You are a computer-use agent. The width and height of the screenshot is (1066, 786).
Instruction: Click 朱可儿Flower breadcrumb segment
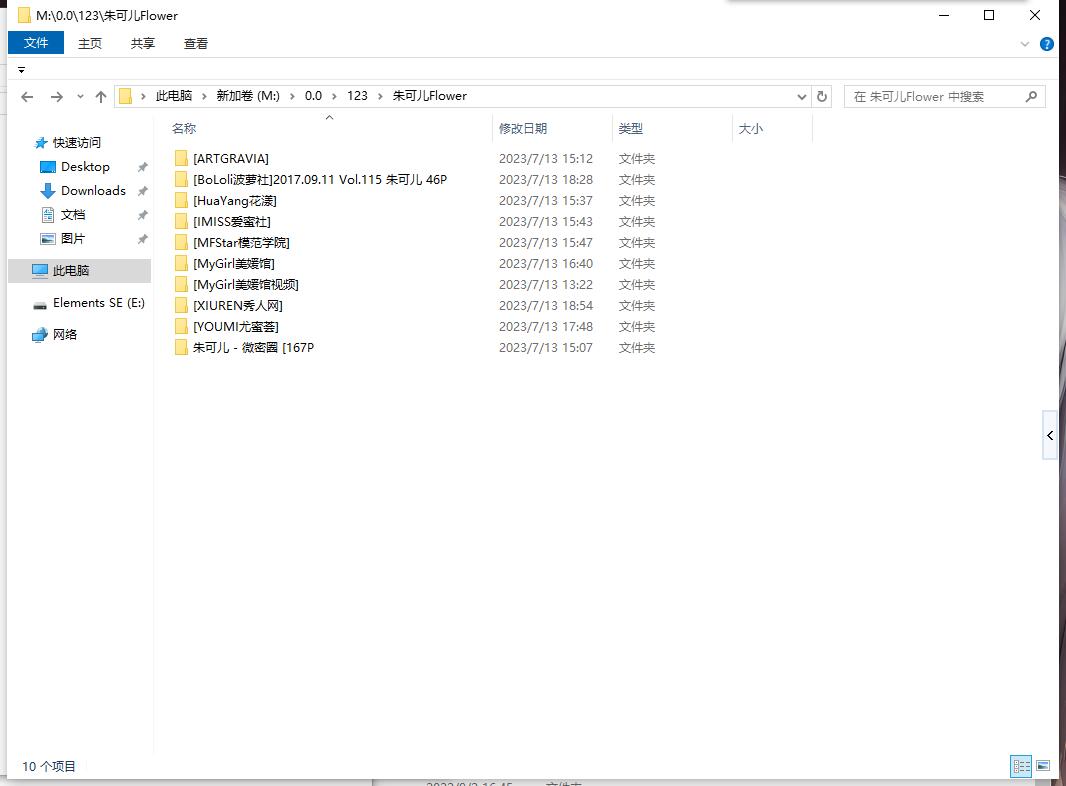[x=430, y=96]
